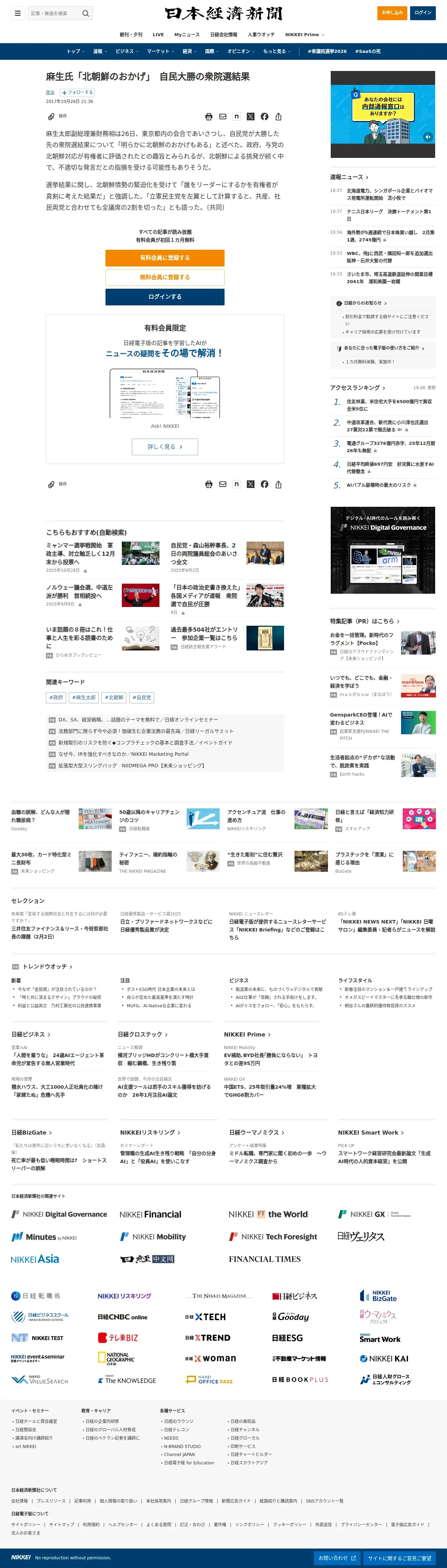This screenshot has height=1568, width=447.
Task: Open the 政治 category link under the headline
Action: pyautogui.click(x=50, y=93)
